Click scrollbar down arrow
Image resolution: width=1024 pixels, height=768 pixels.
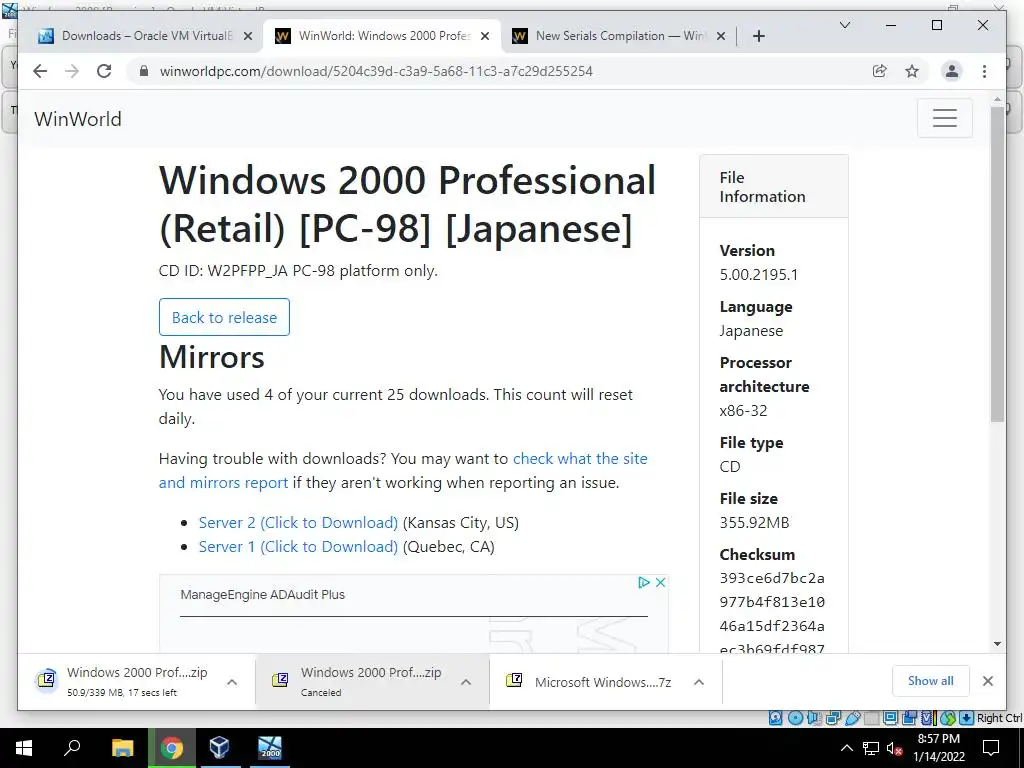point(997,644)
